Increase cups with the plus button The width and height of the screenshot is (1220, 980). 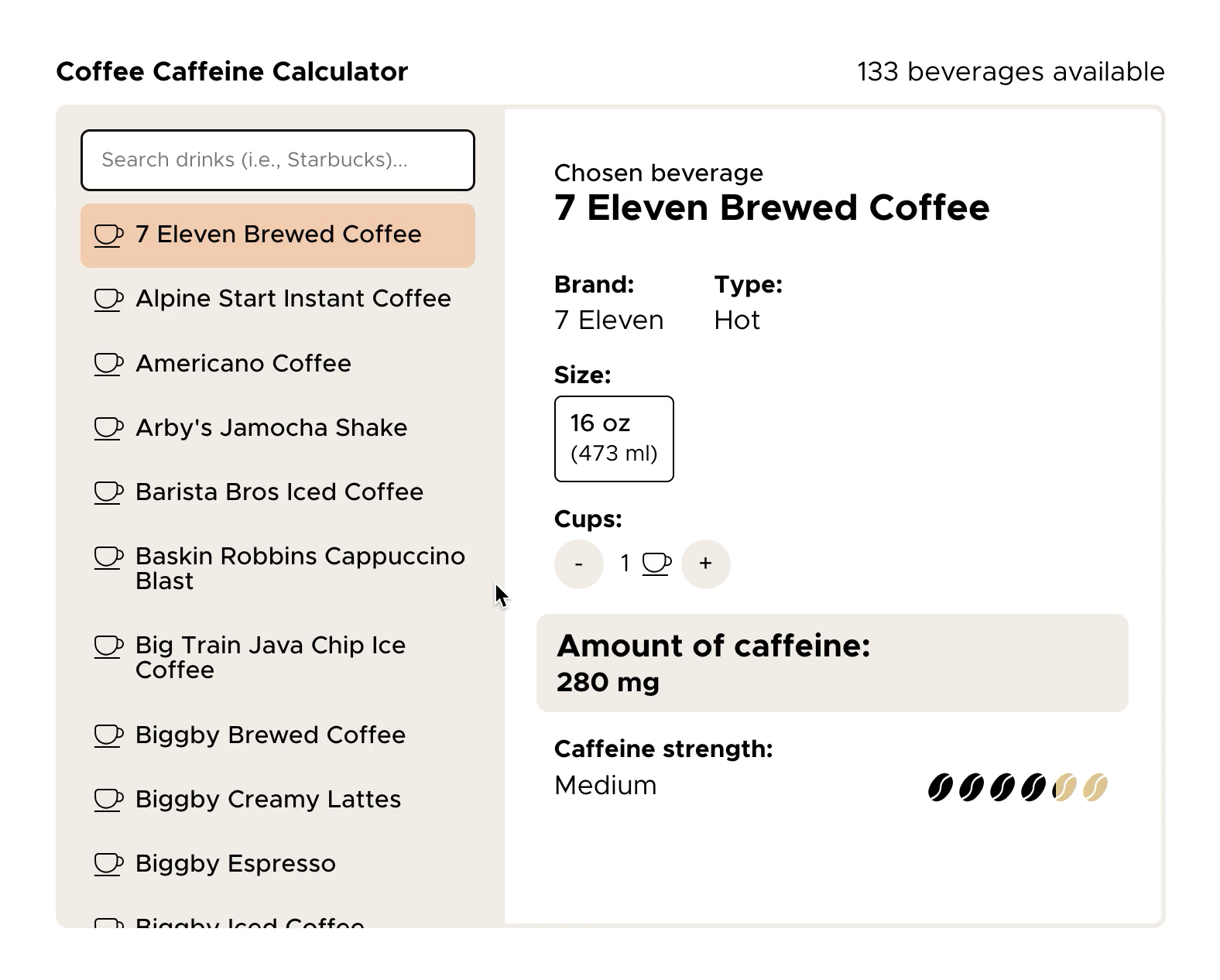705,564
